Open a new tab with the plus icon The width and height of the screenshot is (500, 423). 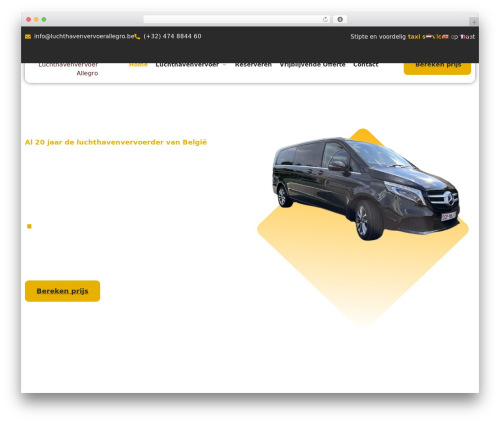[x=474, y=22]
